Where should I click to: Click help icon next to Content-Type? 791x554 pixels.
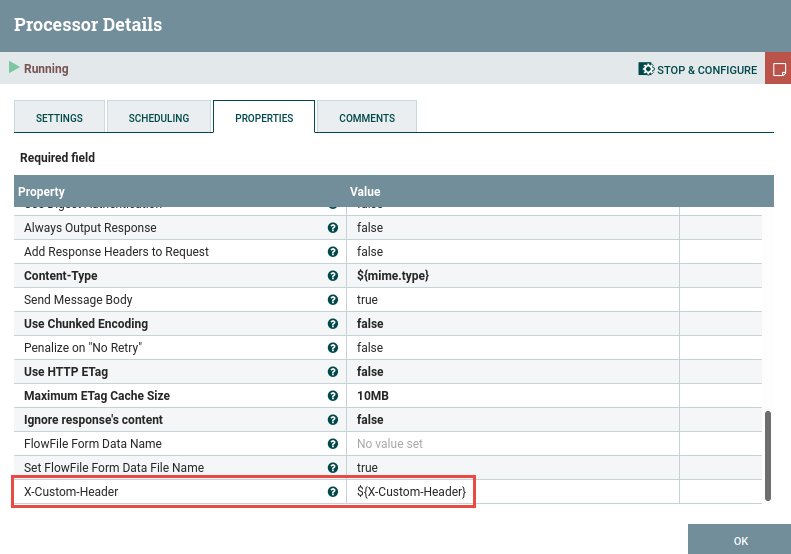pyautogui.click(x=333, y=276)
